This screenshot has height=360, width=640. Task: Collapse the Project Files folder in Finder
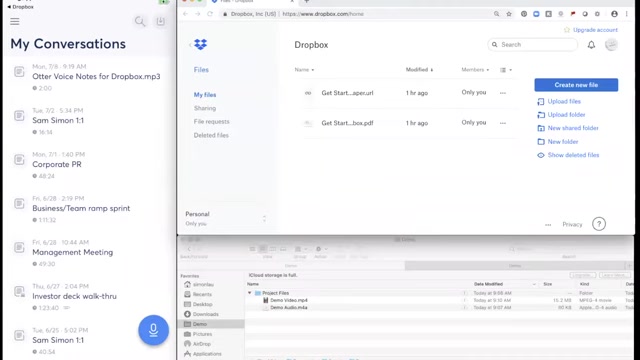point(249,293)
